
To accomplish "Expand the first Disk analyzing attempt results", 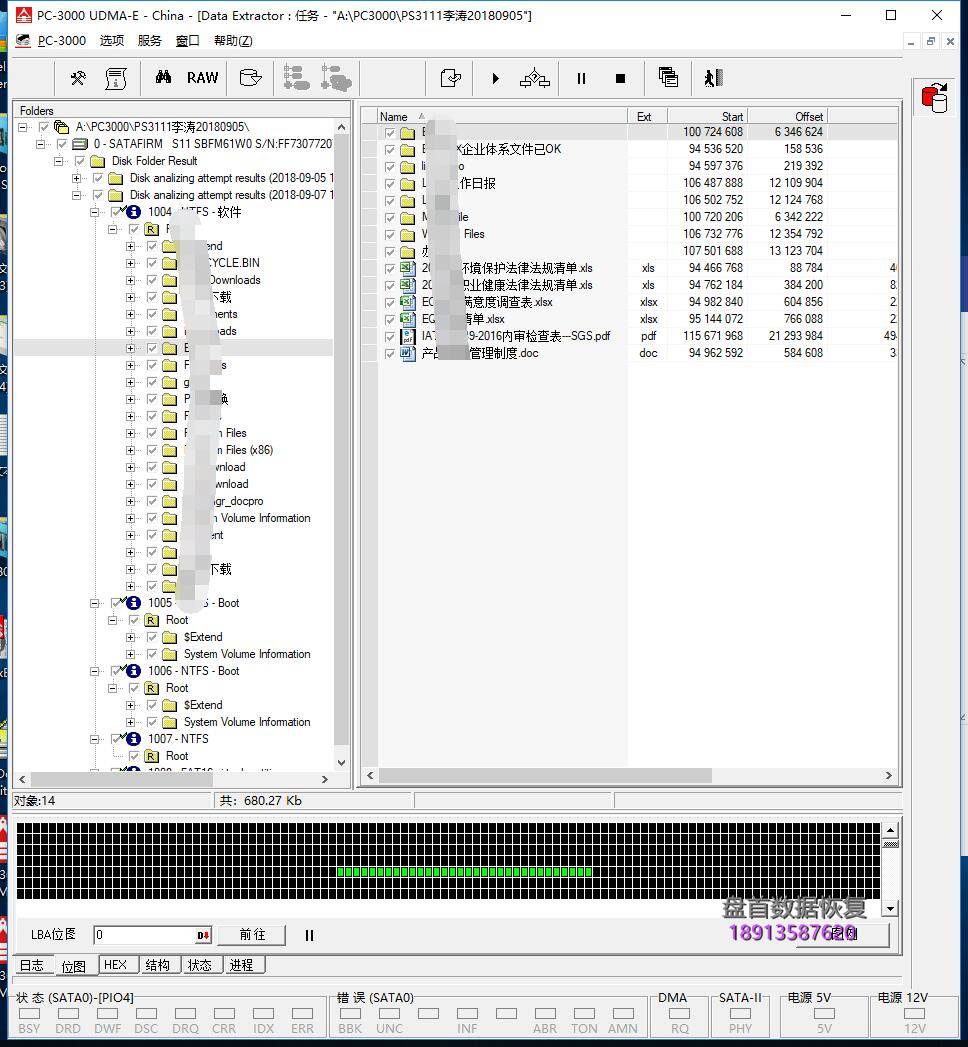I will pos(77,178).
